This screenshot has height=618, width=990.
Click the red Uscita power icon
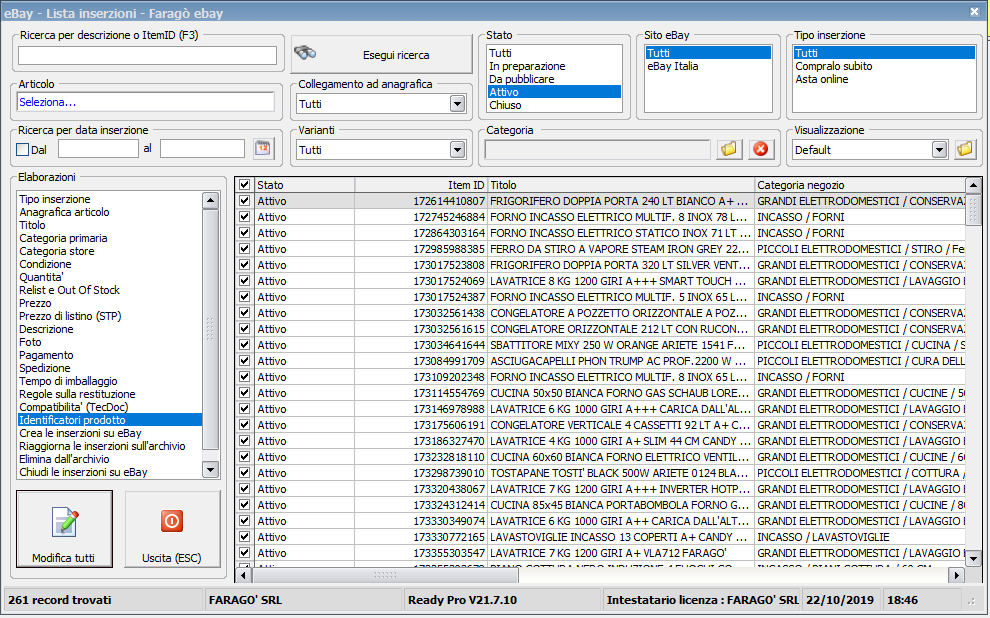pos(171,521)
